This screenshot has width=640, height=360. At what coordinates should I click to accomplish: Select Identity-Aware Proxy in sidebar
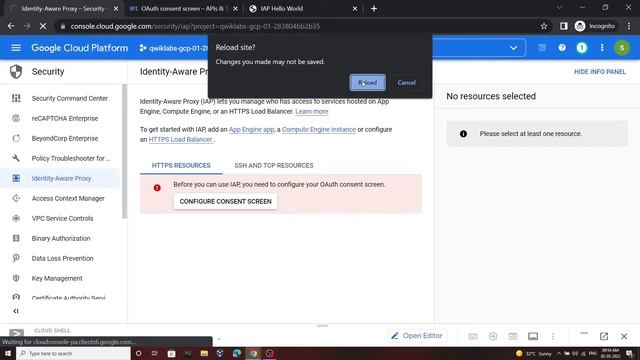61,178
